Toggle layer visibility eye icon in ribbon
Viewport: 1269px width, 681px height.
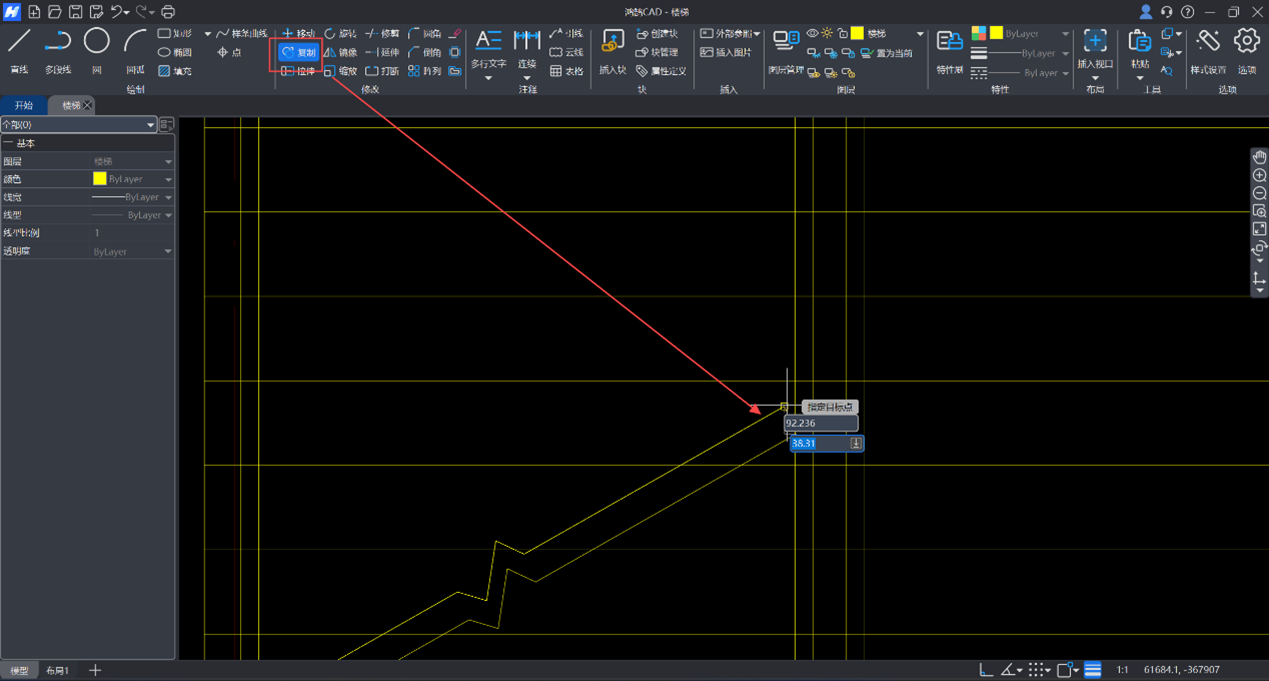tap(812, 34)
